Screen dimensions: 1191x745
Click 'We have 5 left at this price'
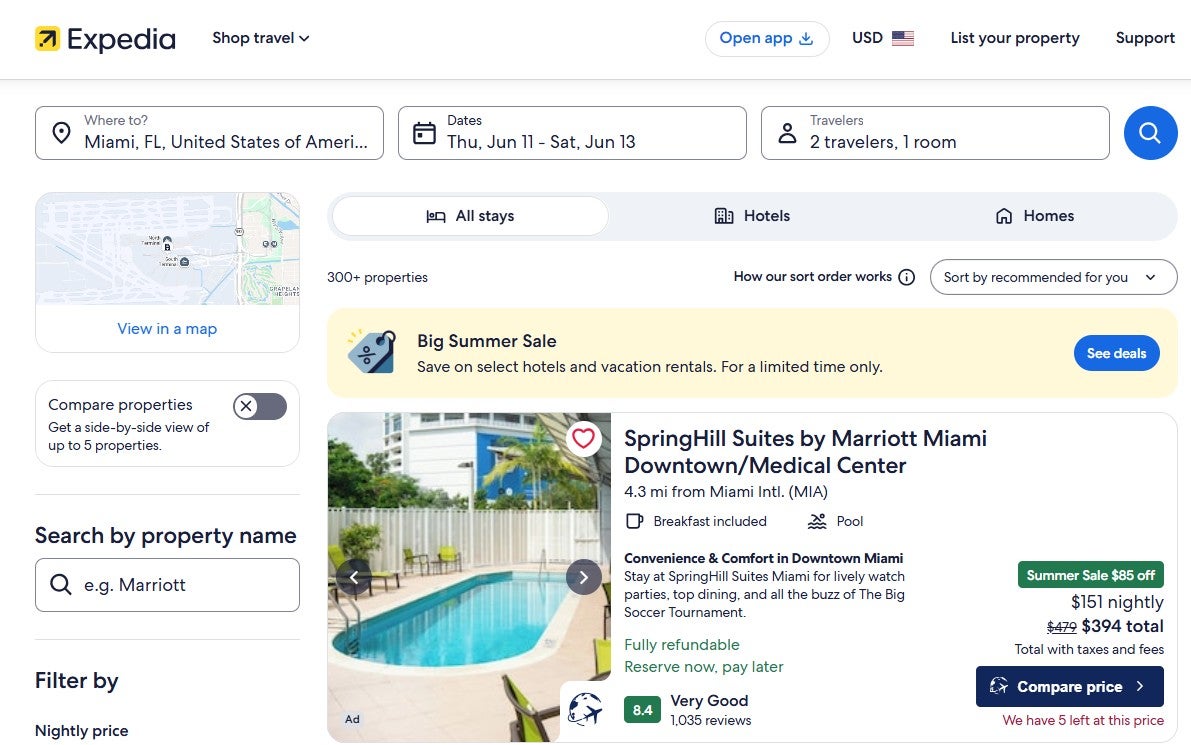point(1082,720)
